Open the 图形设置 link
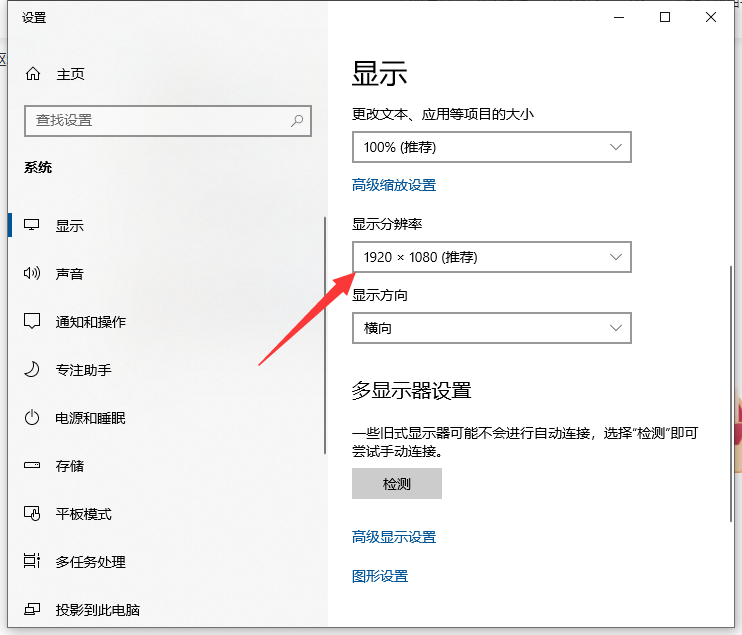742x635 pixels. [380, 576]
